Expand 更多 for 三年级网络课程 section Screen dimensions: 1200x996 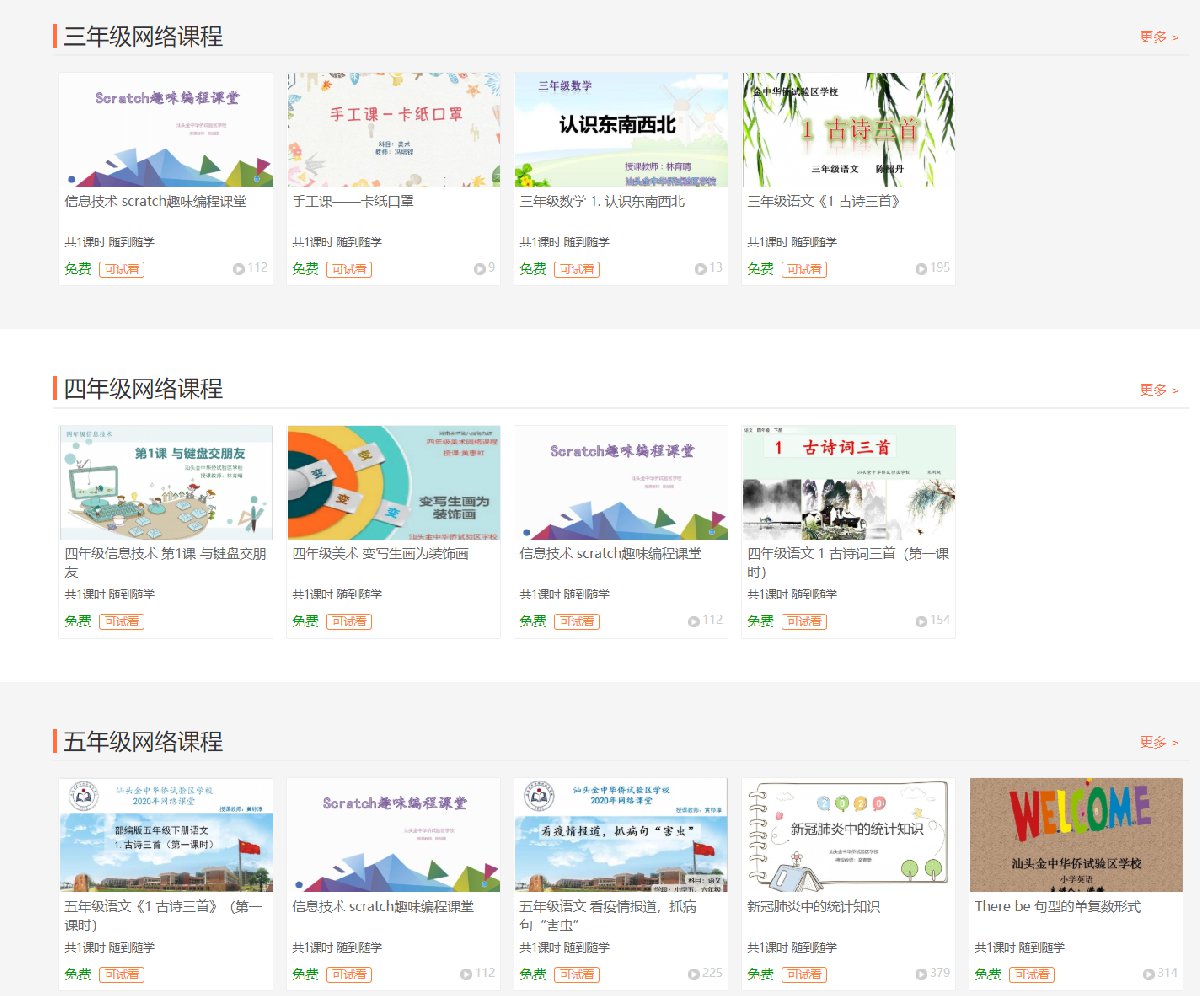(1158, 37)
